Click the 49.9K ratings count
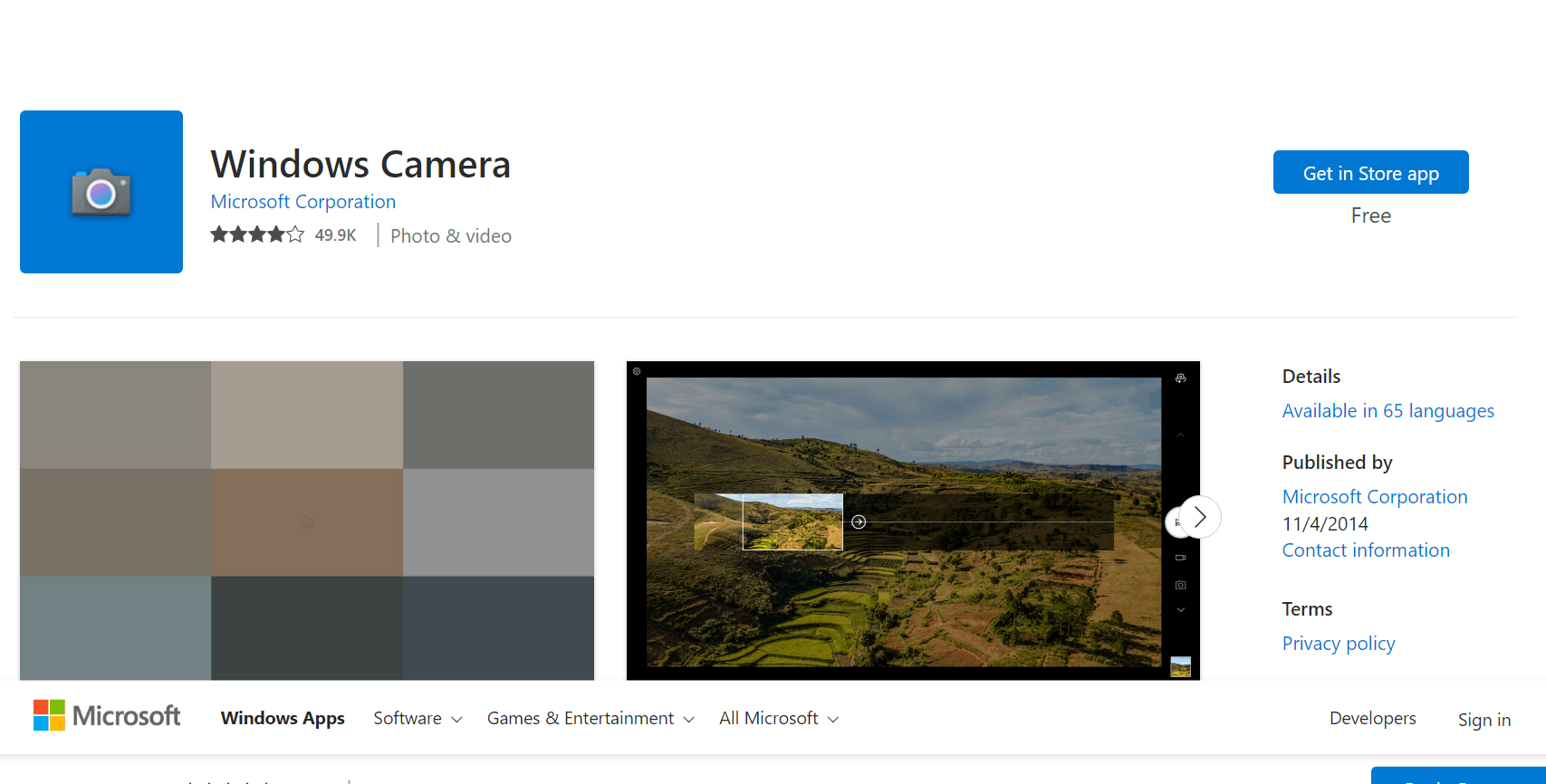Viewport: 1546px width, 784px height. pos(335,235)
